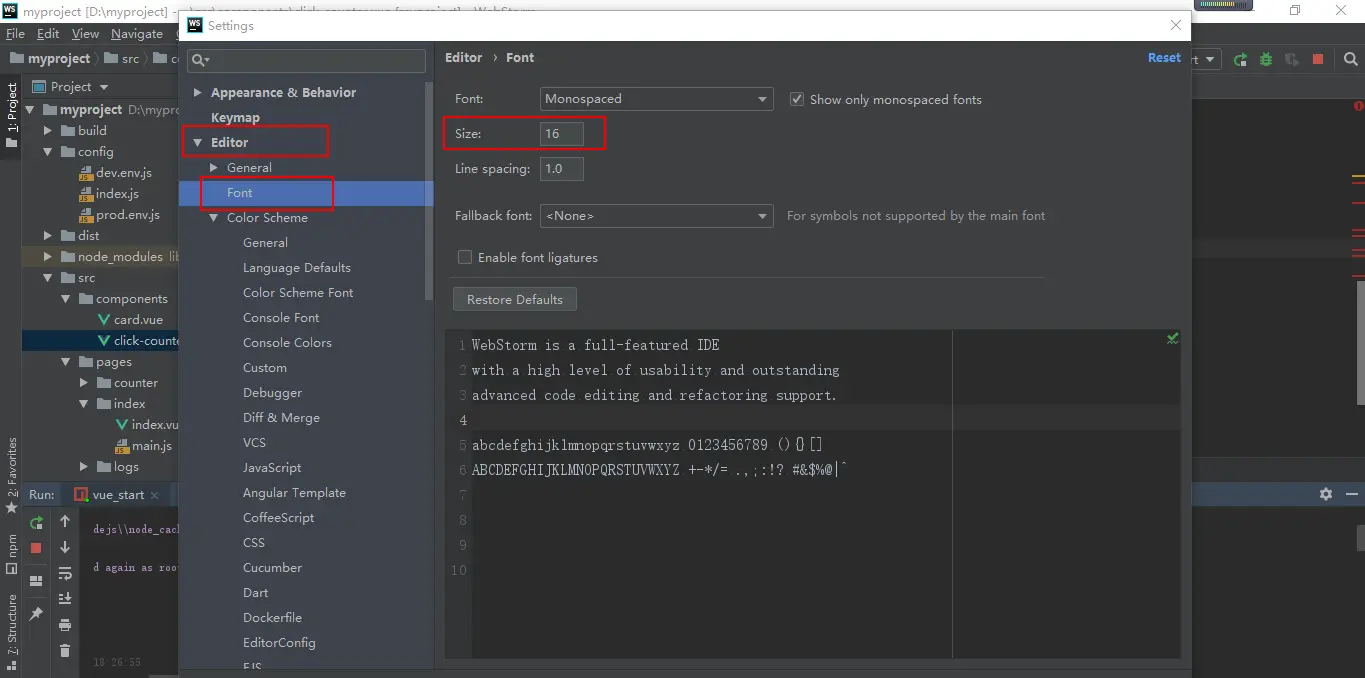Close the Settings dialog
The height and width of the screenshot is (678, 1365).
(x=1175, y=25)
